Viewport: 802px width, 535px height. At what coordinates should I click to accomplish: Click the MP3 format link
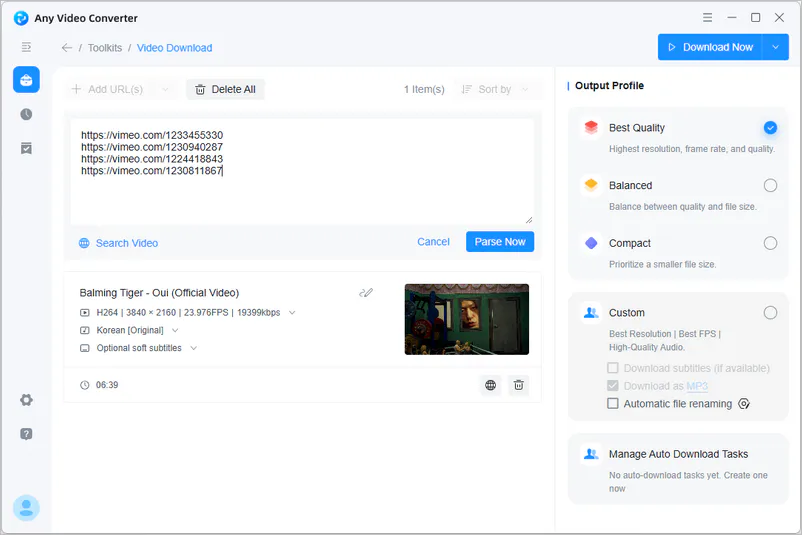(697, 386)
